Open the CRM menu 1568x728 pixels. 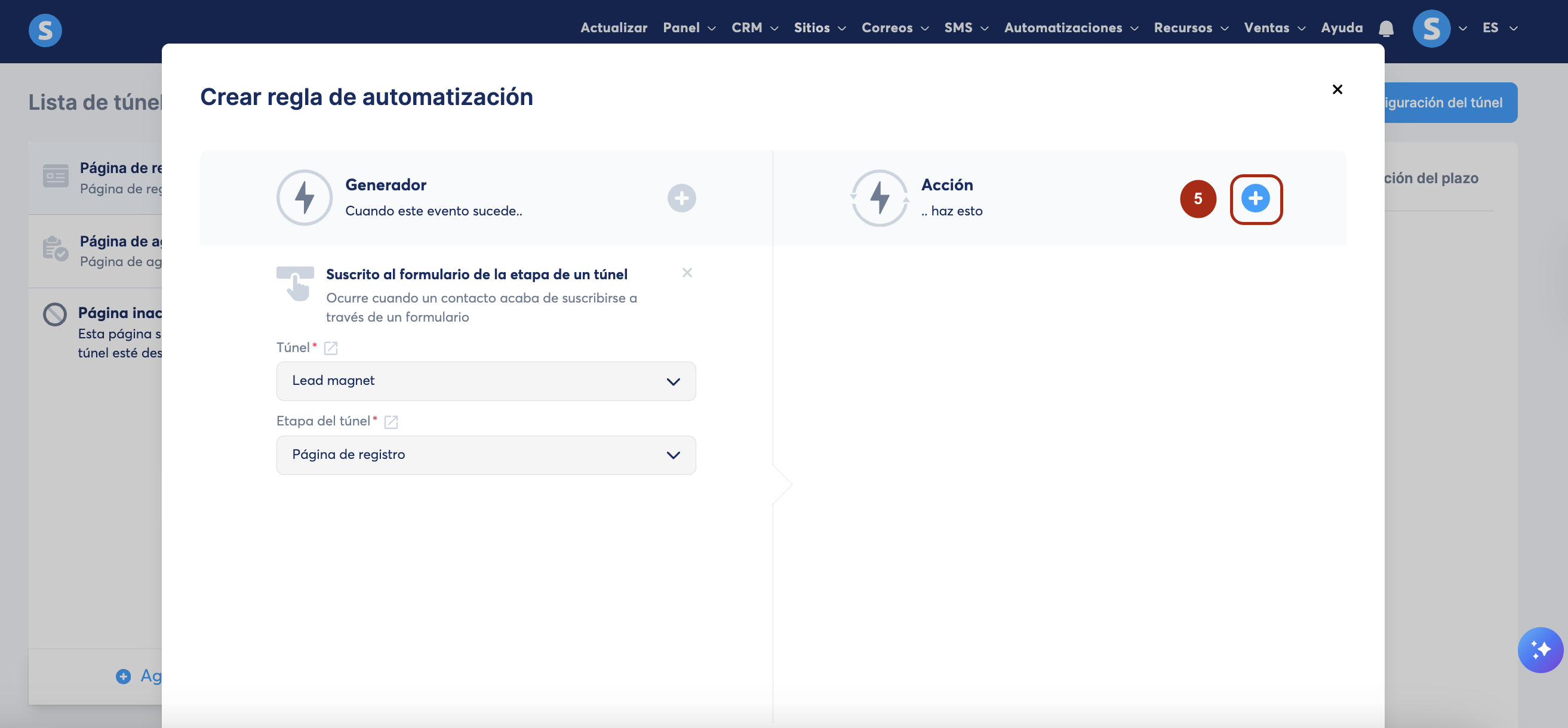(754, 28)
